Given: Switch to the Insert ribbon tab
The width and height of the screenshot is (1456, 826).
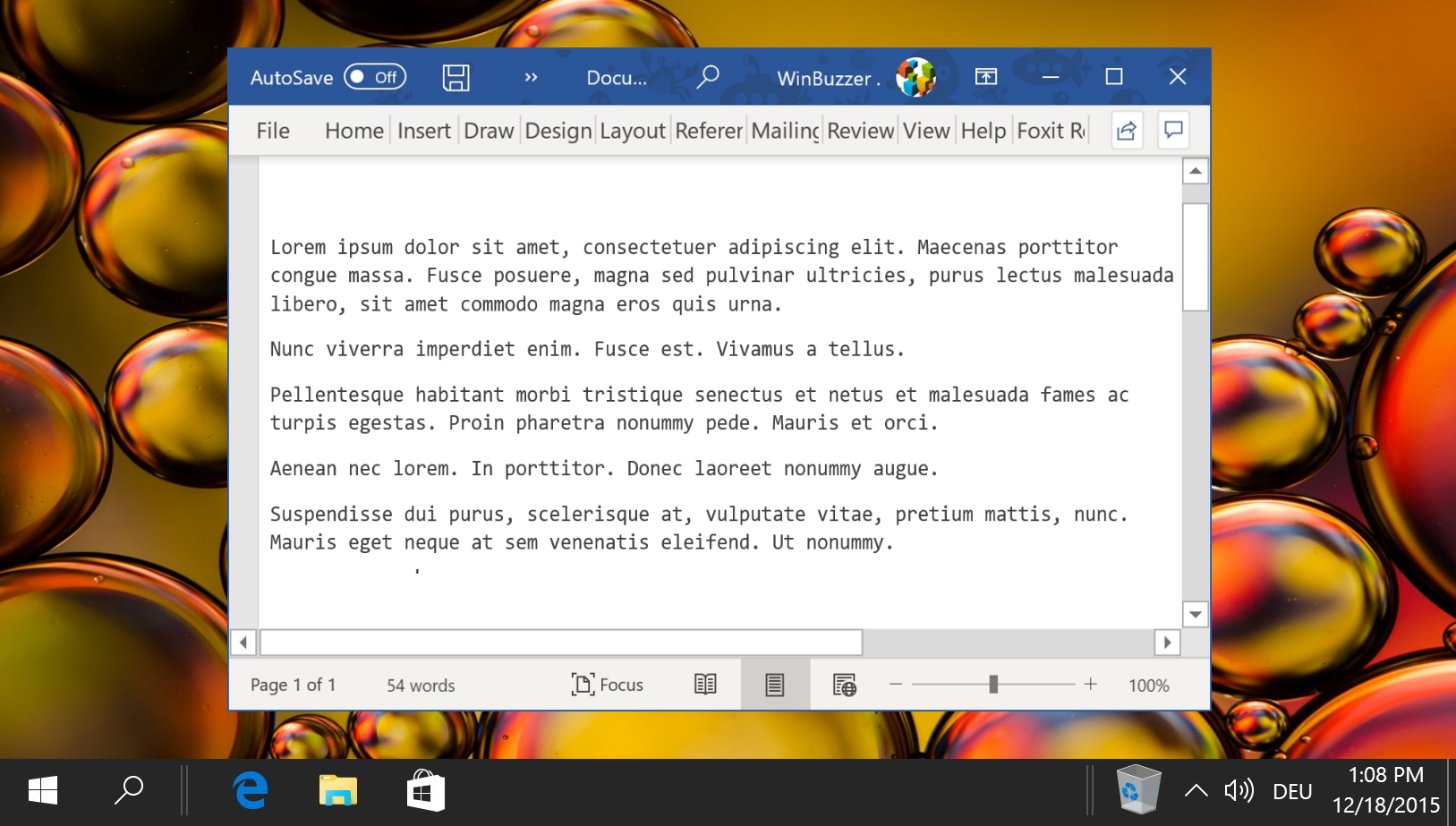Looking at the screenshot, I should (422, 131).
